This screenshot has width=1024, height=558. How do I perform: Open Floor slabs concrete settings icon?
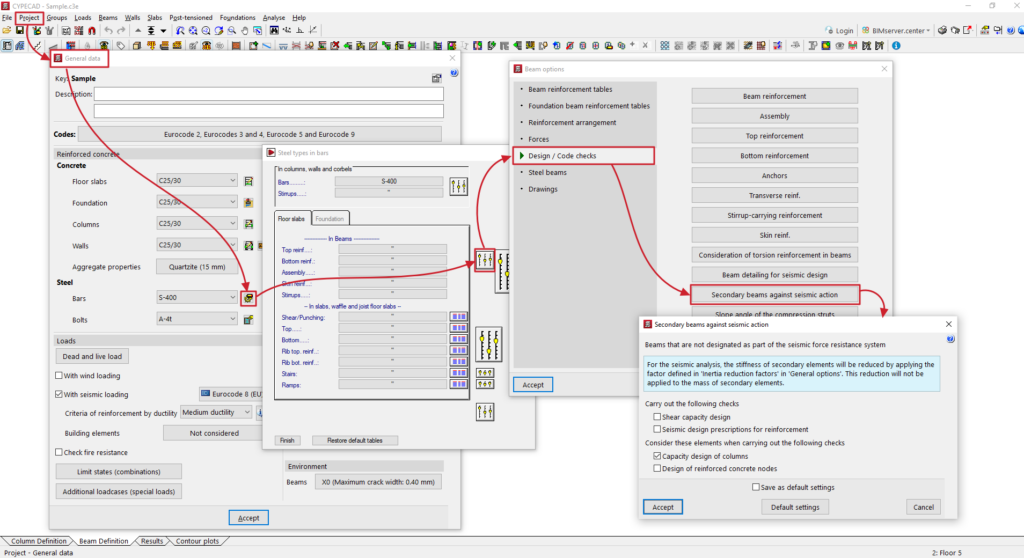[249, 181]
